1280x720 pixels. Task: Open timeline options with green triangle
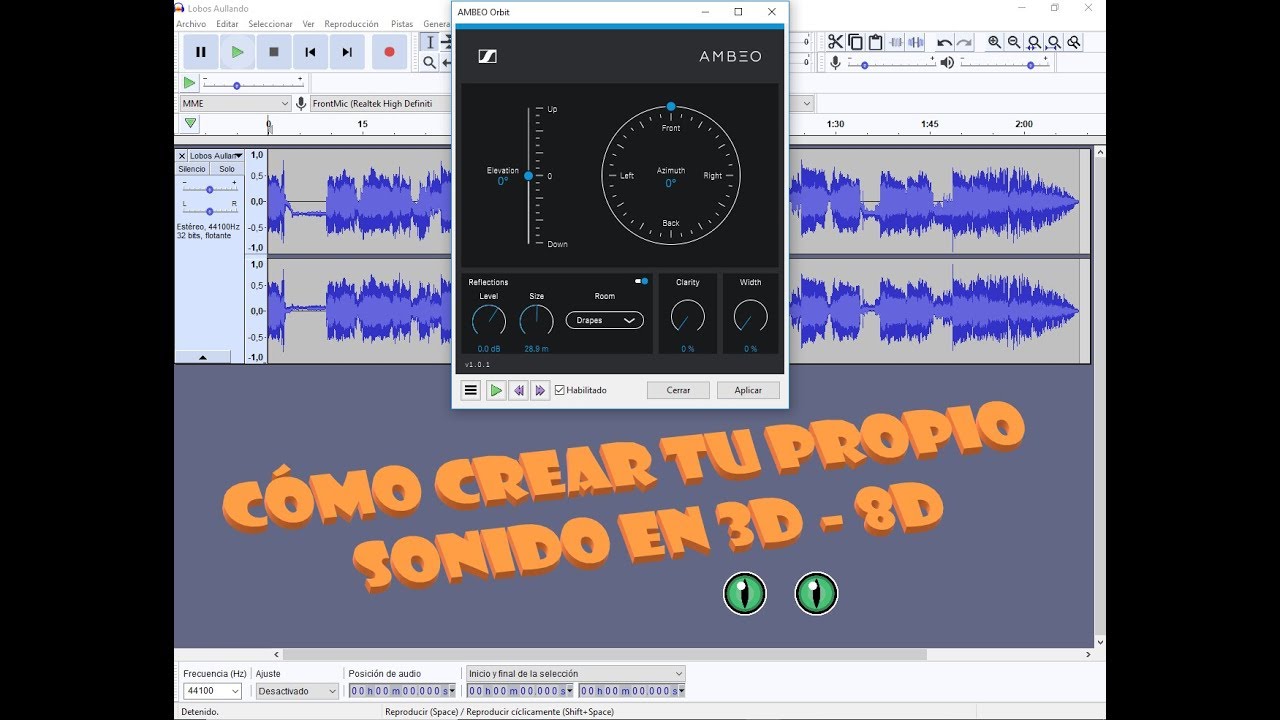(x=190, y=124)
